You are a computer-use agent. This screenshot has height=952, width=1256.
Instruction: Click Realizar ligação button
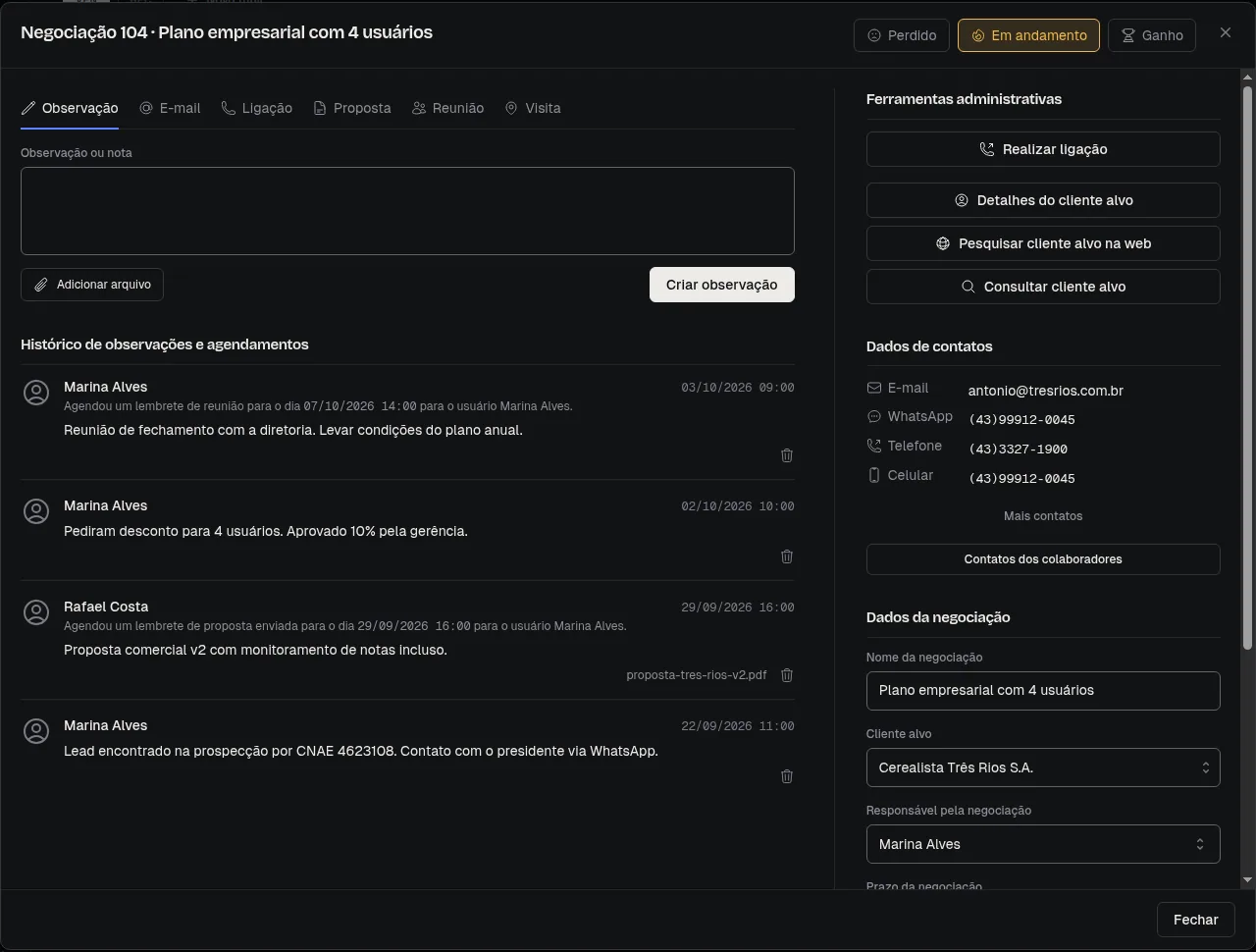[1043, 149]
